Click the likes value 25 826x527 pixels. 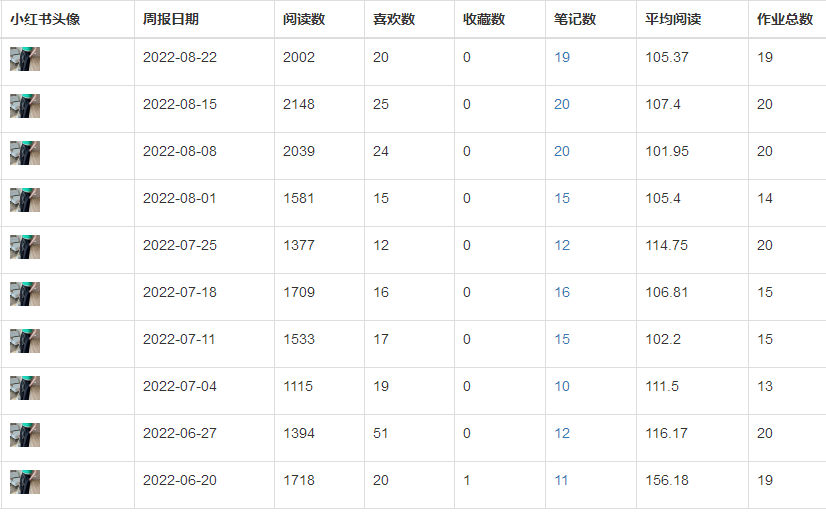381,104
